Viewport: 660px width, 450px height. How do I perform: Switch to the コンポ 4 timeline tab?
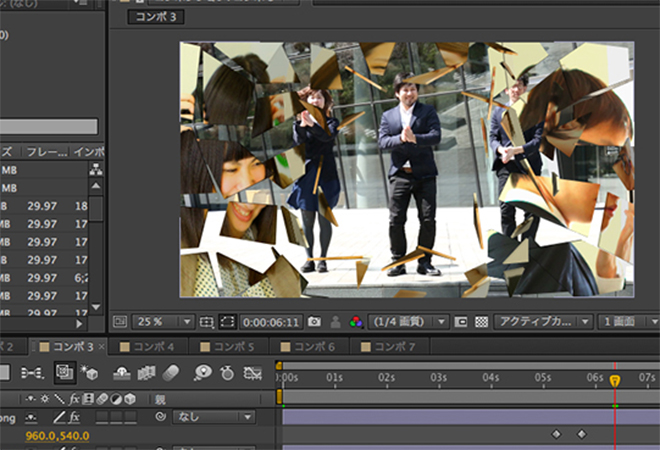pos(154,346)
